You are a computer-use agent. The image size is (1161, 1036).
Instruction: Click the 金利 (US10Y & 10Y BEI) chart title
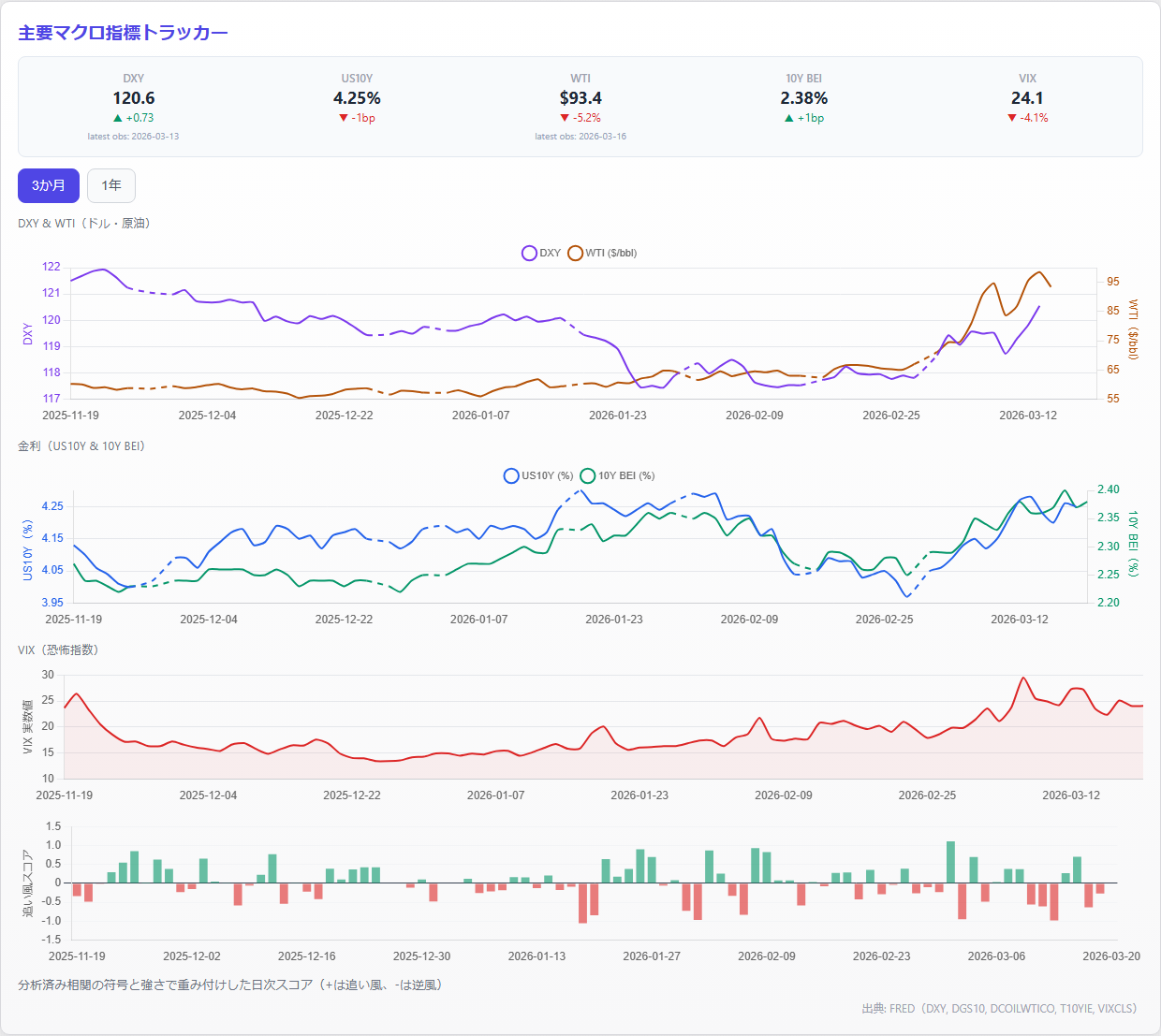pos(81,445)
